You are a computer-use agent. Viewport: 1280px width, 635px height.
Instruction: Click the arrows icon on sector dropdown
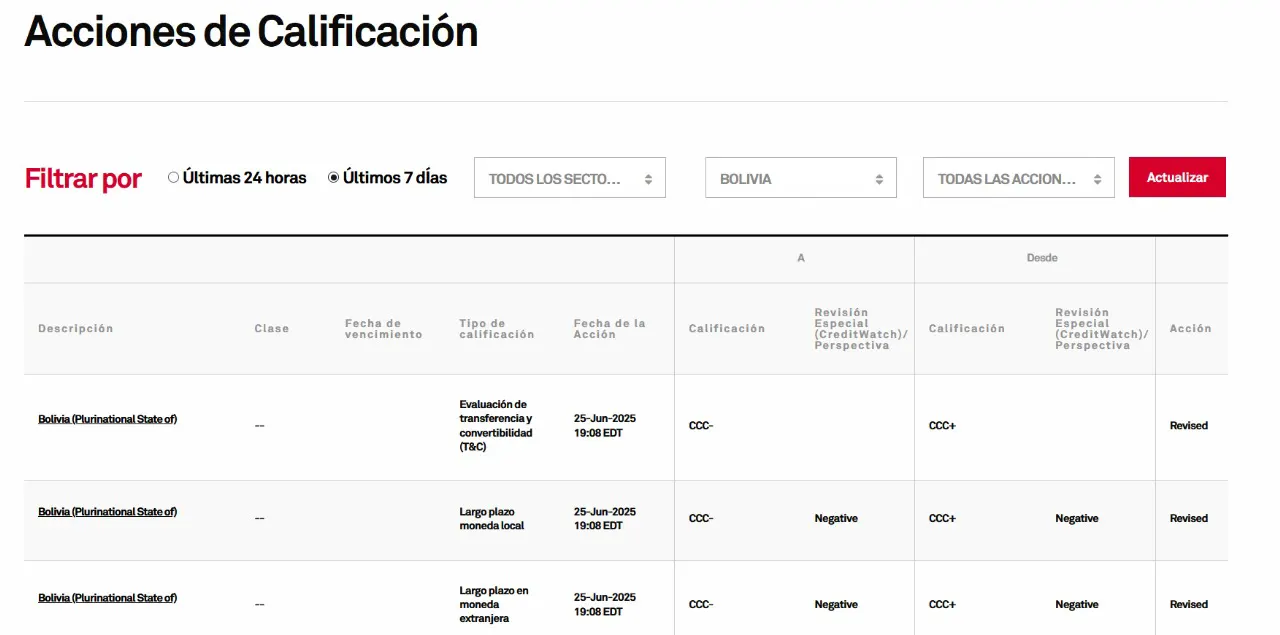[x=648, y=179]
